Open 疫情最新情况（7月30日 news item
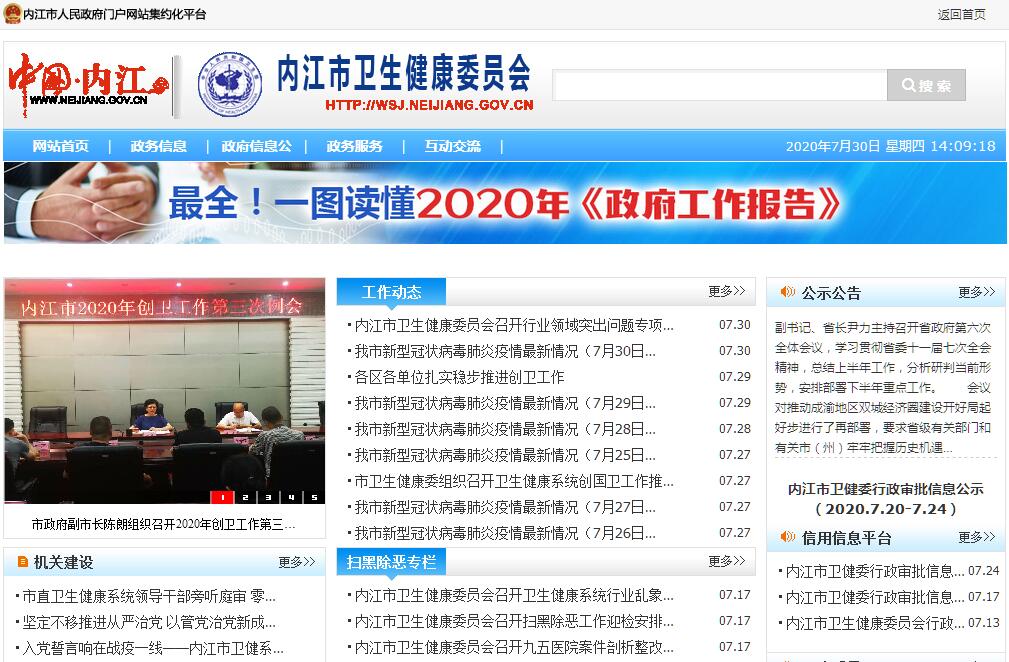This screenshot has width=1009, height=662. coord(505,351)
